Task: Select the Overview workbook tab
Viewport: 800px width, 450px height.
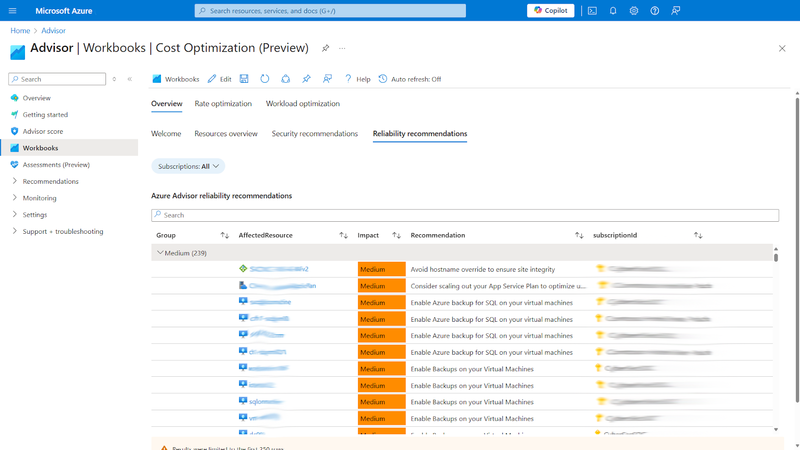Action: 166,104
